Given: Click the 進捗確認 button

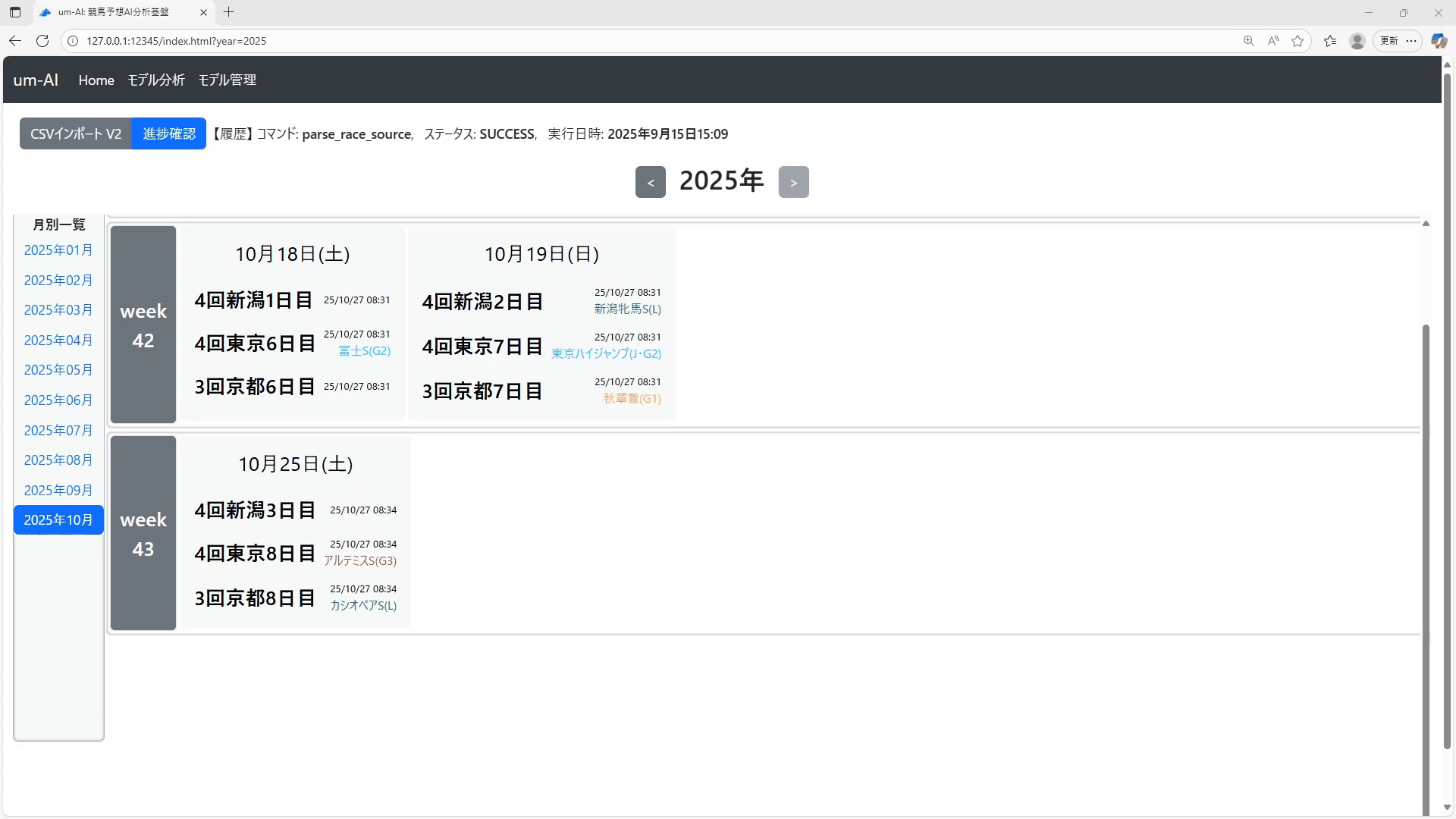Looking at the screenshot, I should (169, 133).
